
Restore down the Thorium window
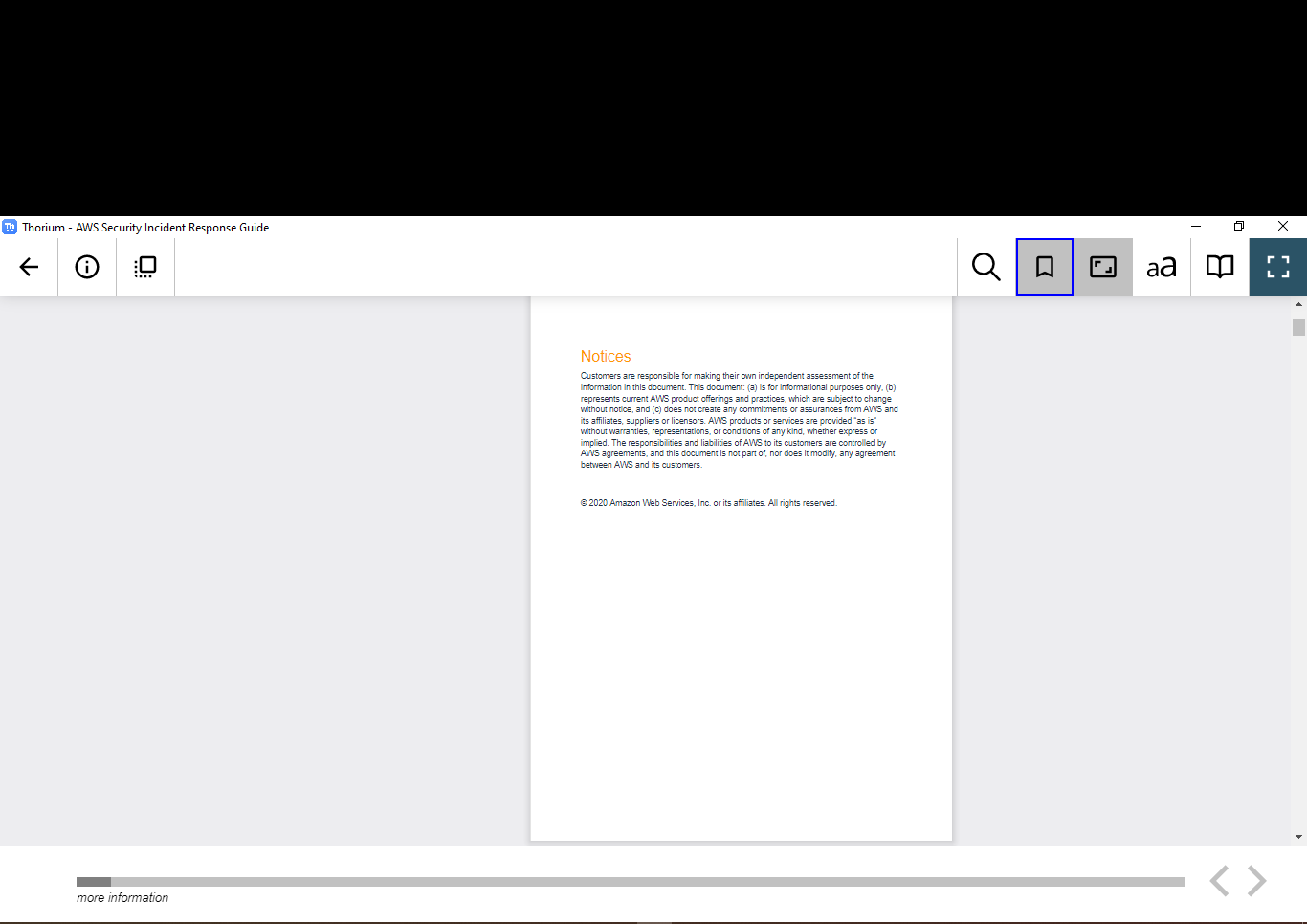(1238, 226)
